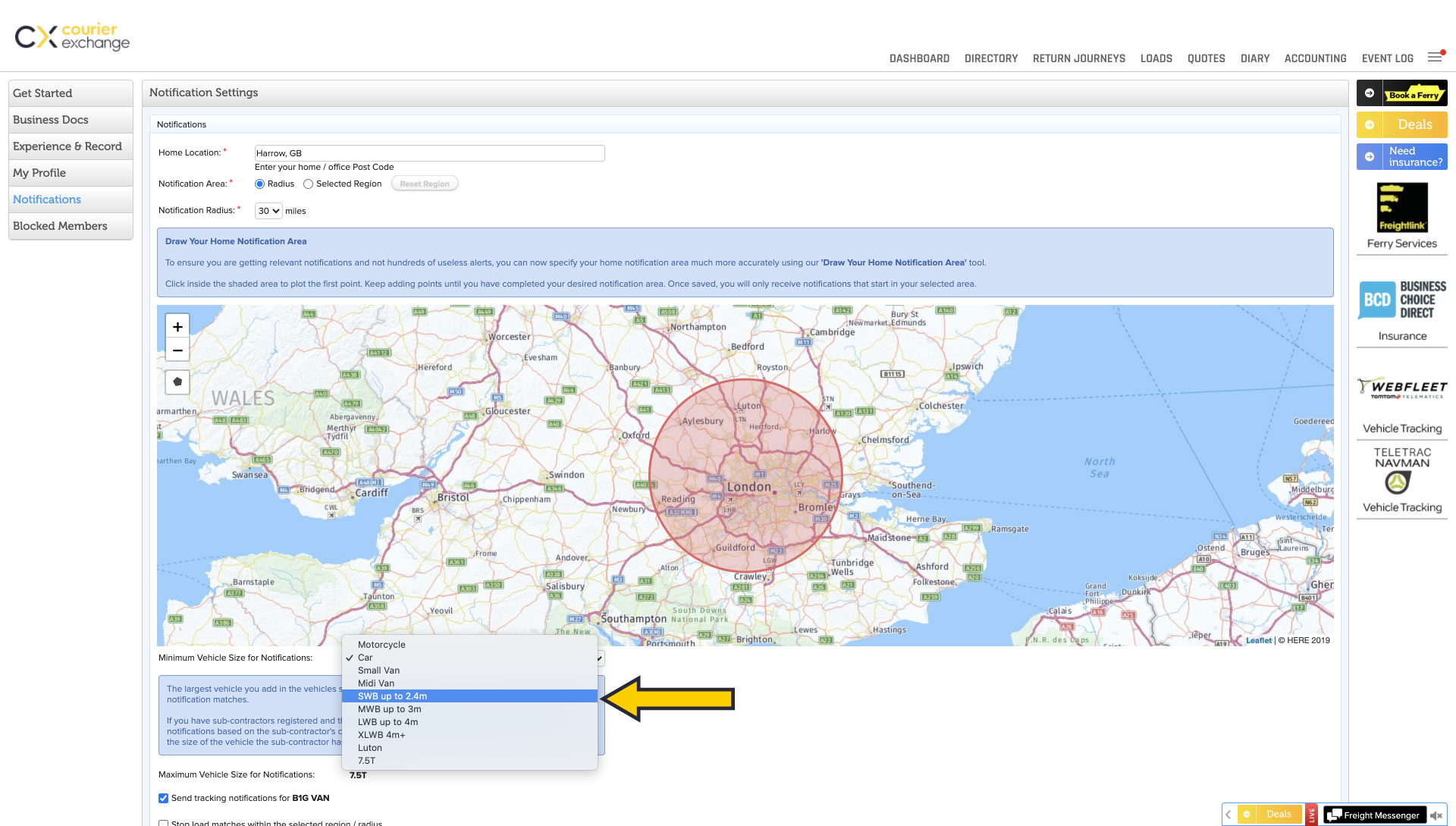Toggle stop load matches within region checkbox
The image size is (1456, 826).
163,824
